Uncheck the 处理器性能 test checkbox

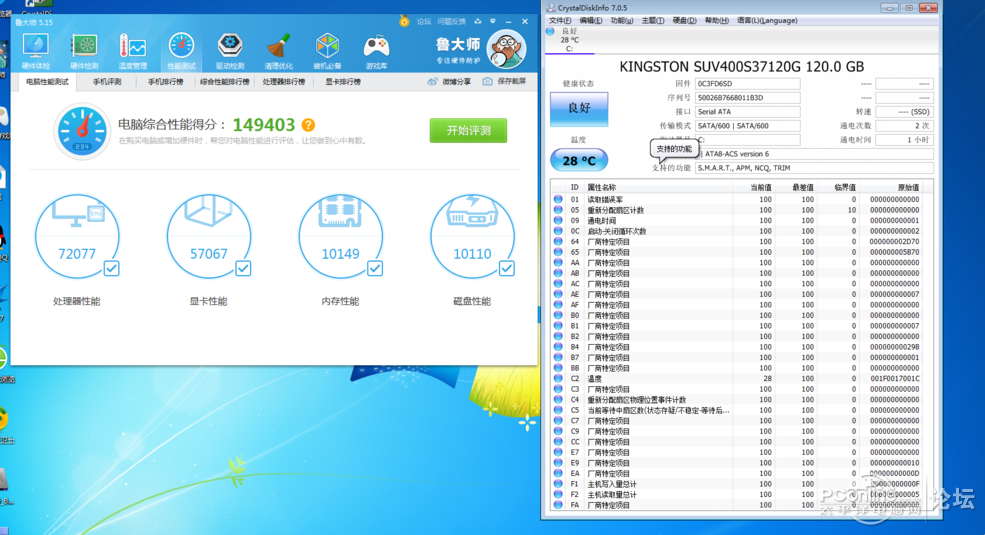click(x=111, y=269)
